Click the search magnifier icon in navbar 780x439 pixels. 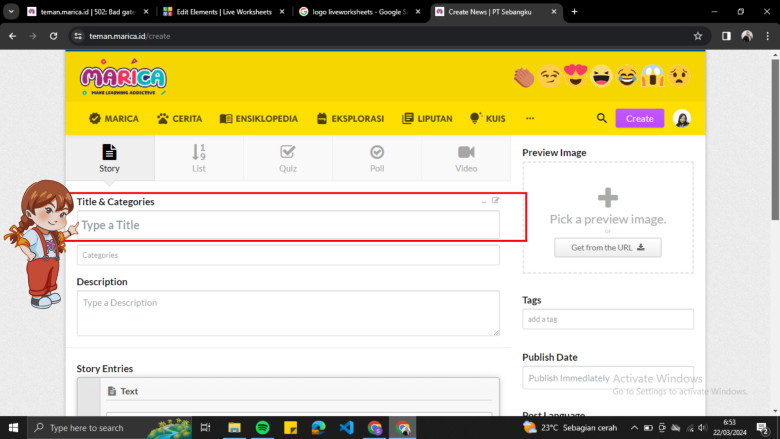point(602,118)
